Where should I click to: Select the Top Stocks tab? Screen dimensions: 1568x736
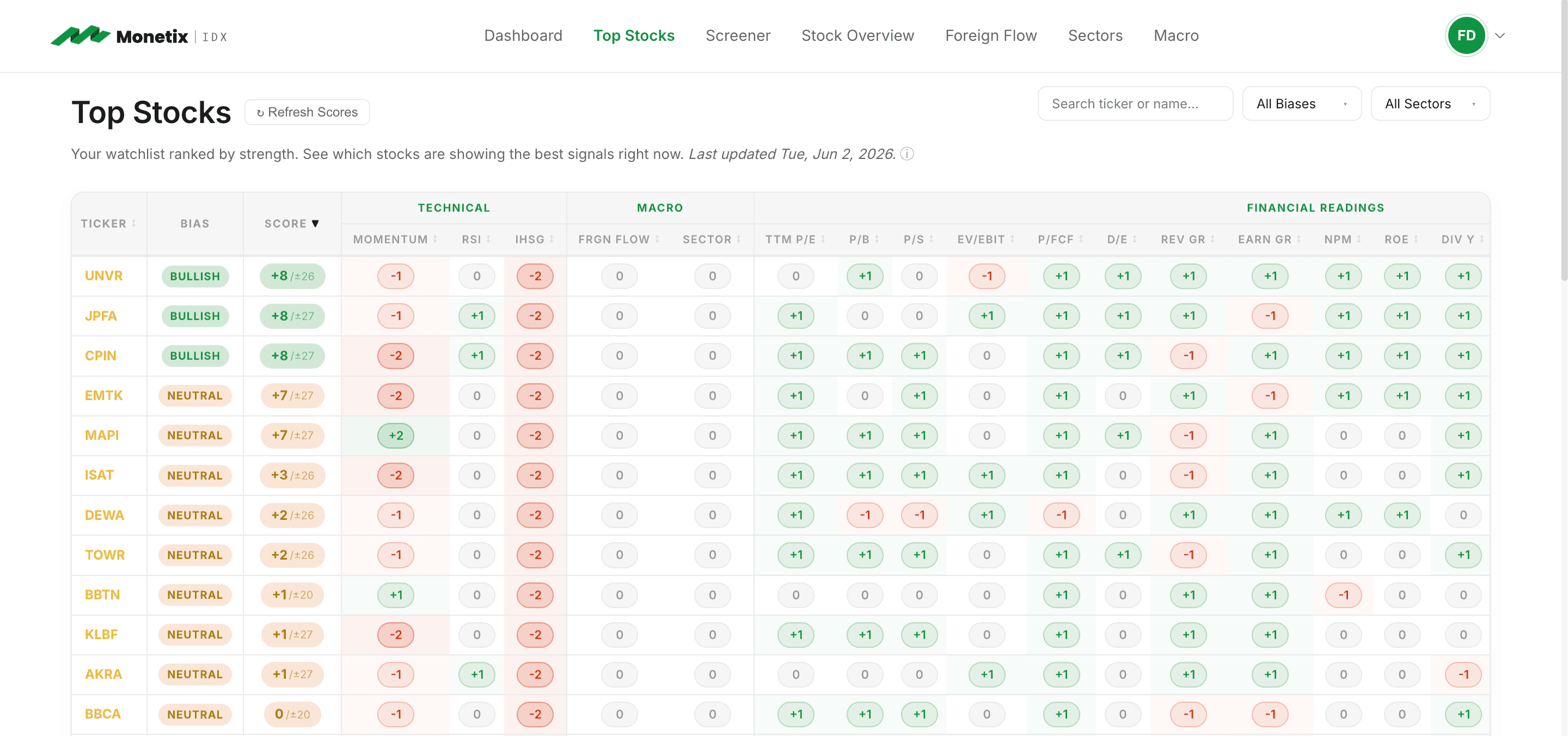(634, 36)
